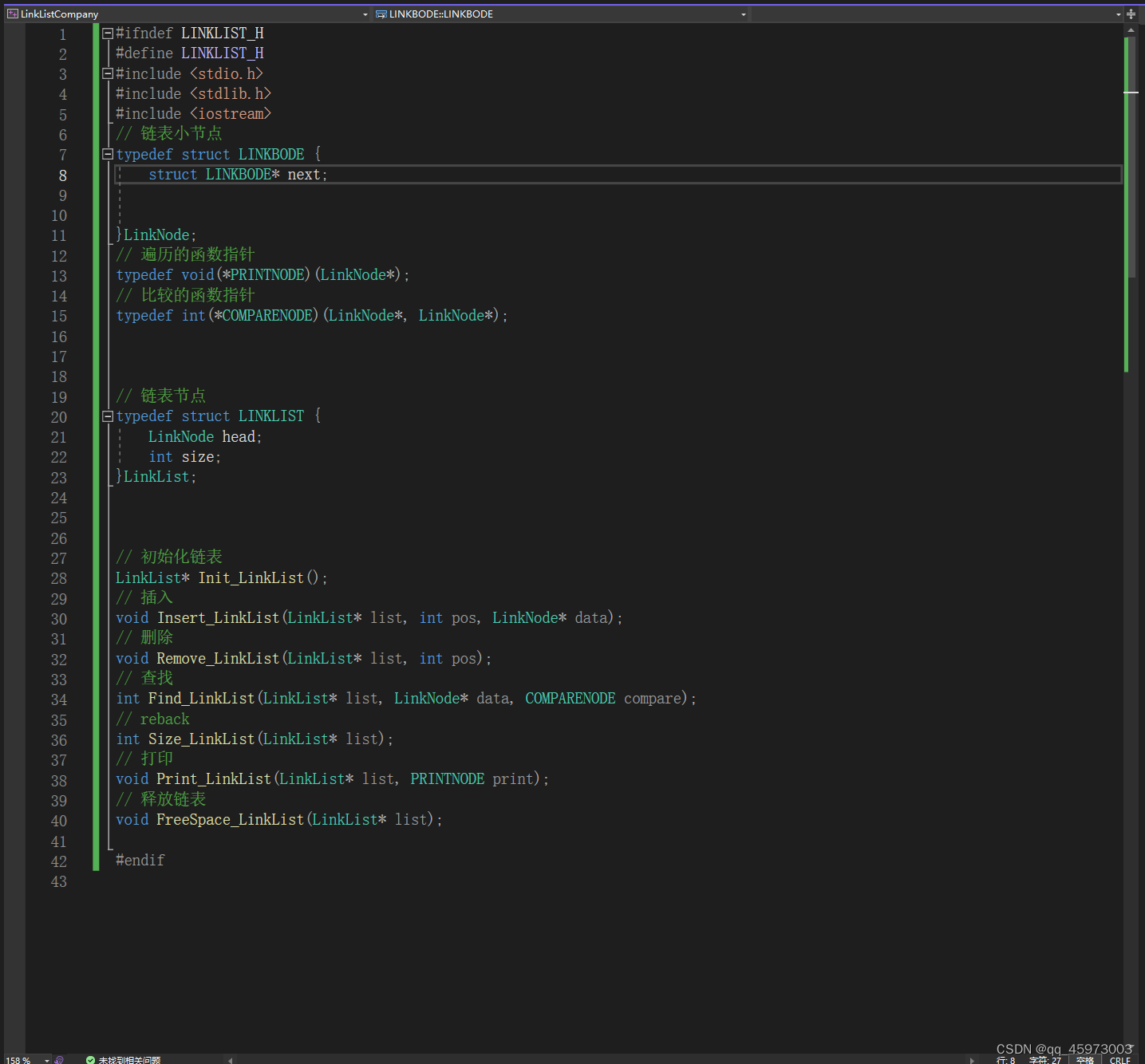
Task: Click 'print' parameter on line 38
Action: [513, 778]
